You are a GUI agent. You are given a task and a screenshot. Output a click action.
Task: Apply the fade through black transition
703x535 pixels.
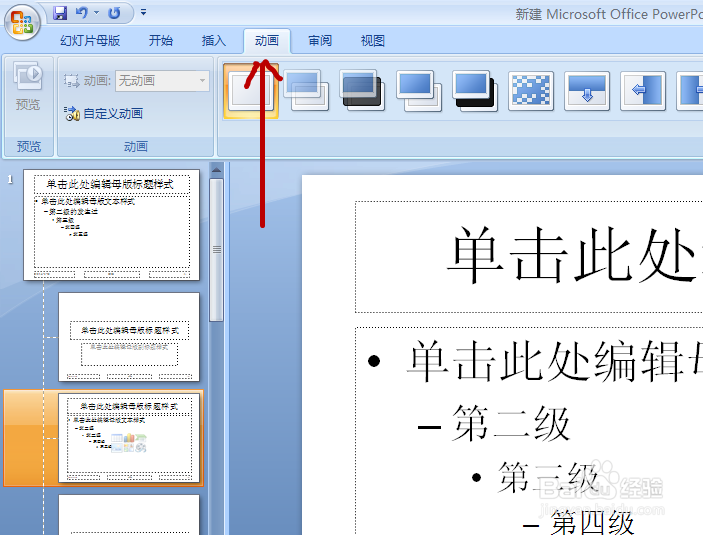pyautogui.click(x=362, y=91)
